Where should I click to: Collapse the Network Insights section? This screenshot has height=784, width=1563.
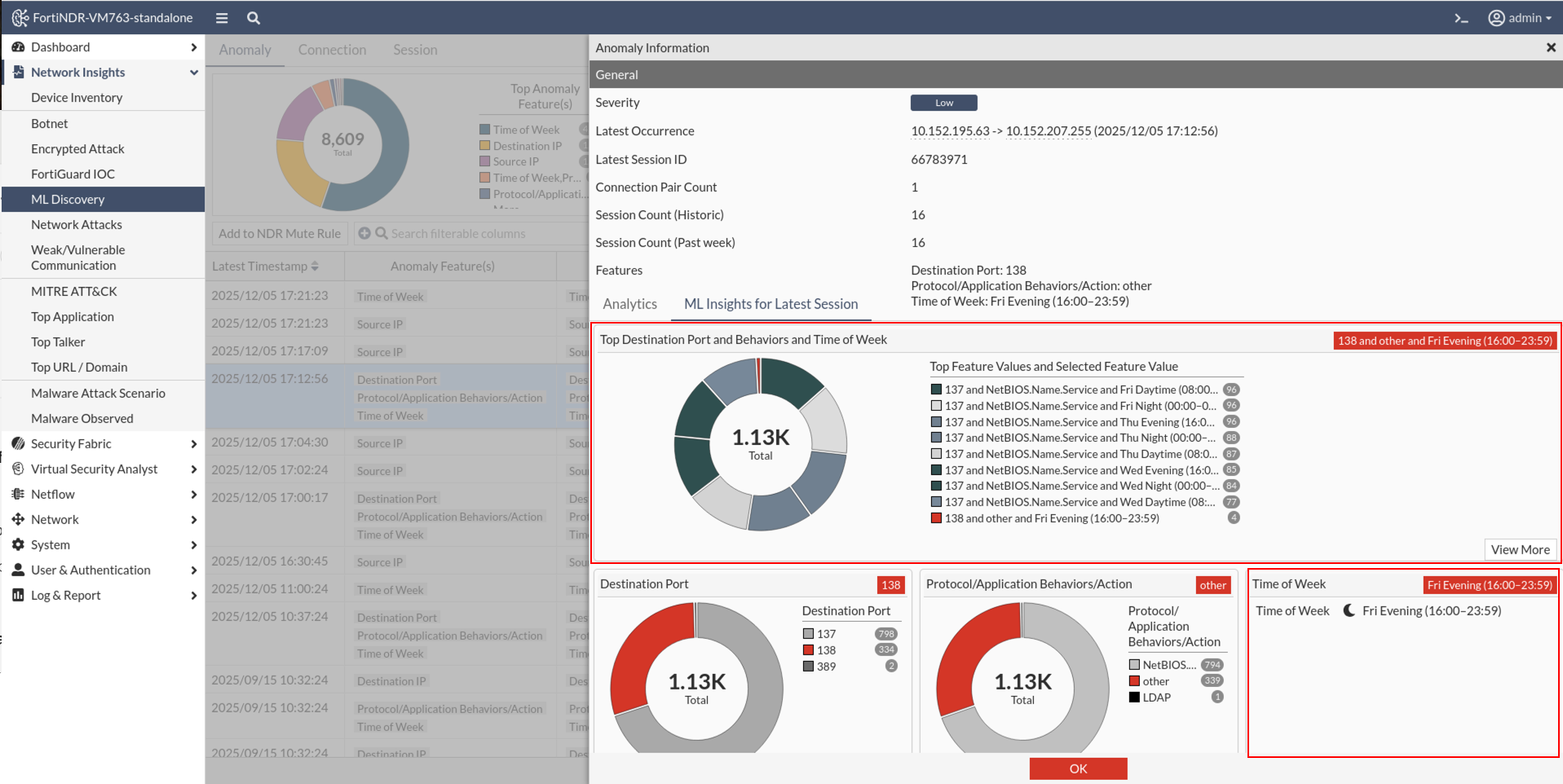pyautogui.click(x=194, y=73)
